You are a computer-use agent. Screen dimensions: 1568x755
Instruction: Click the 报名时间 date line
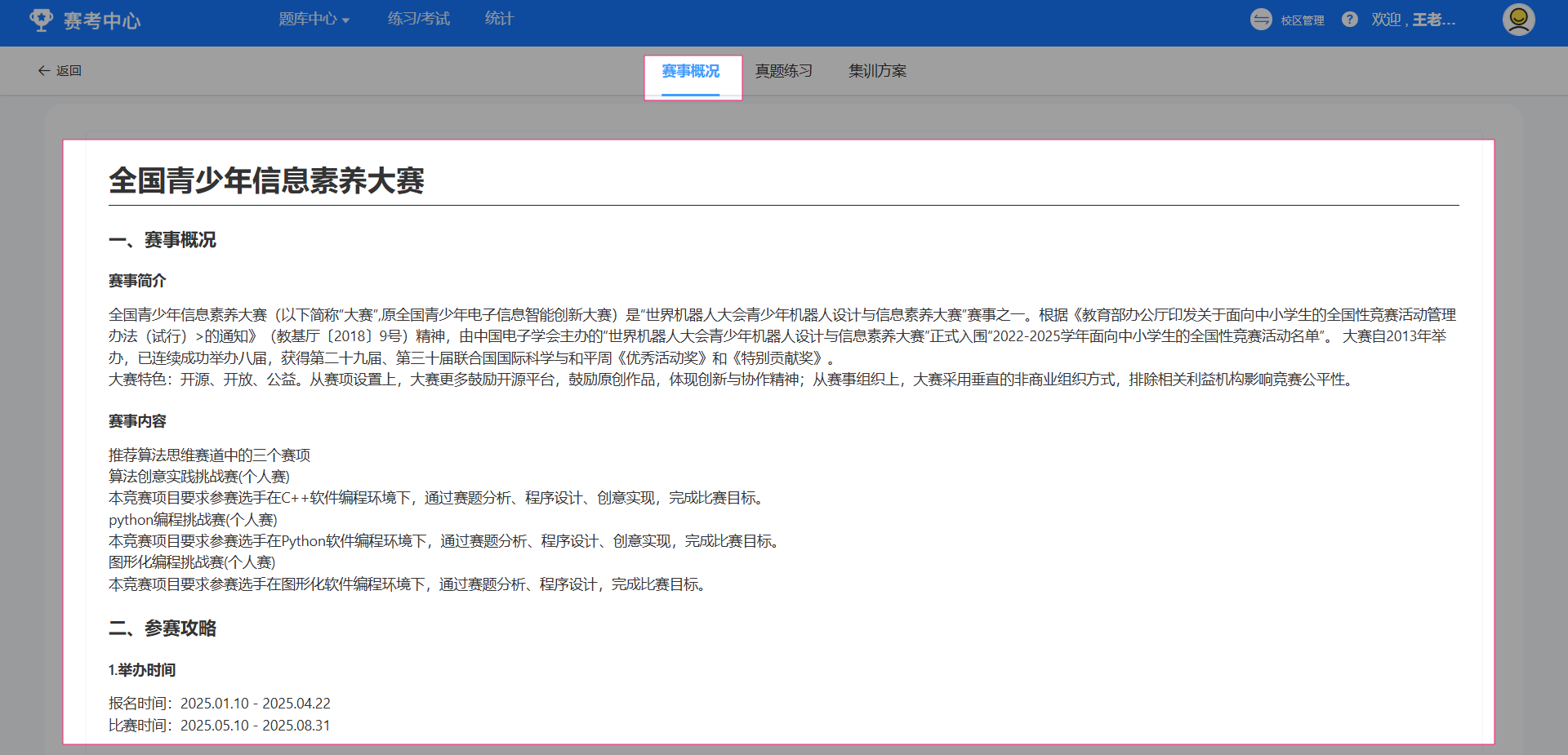click(220, 704)
